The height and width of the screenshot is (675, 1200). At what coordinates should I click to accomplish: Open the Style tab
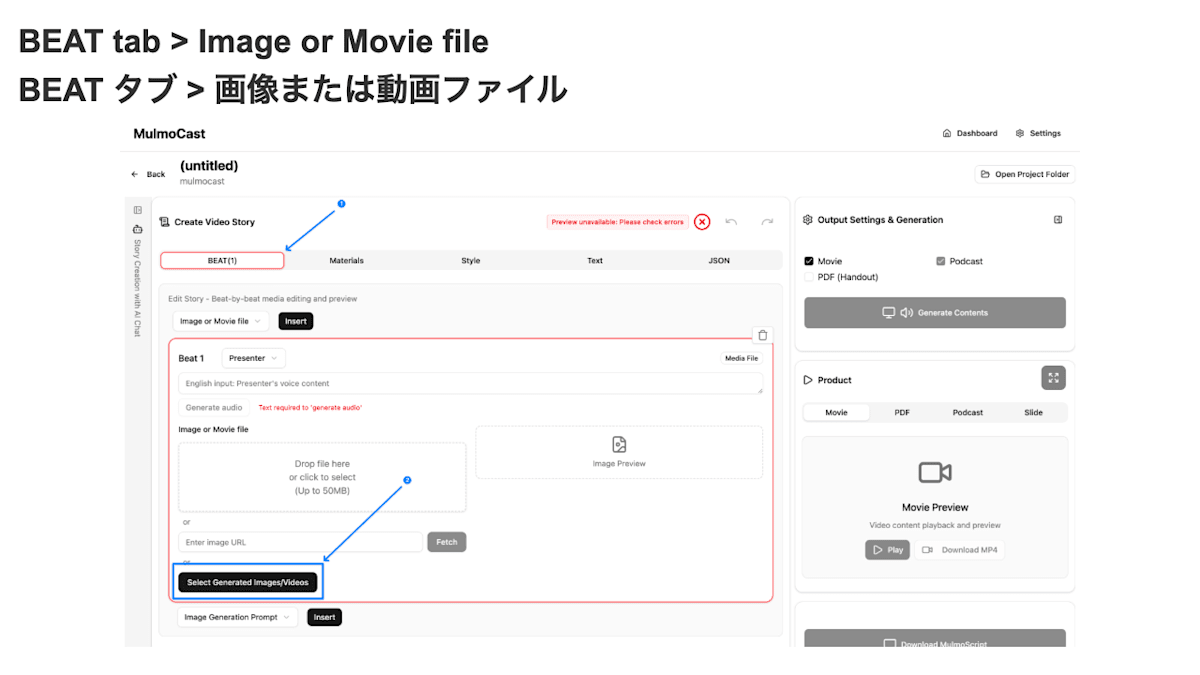(471, 261)
